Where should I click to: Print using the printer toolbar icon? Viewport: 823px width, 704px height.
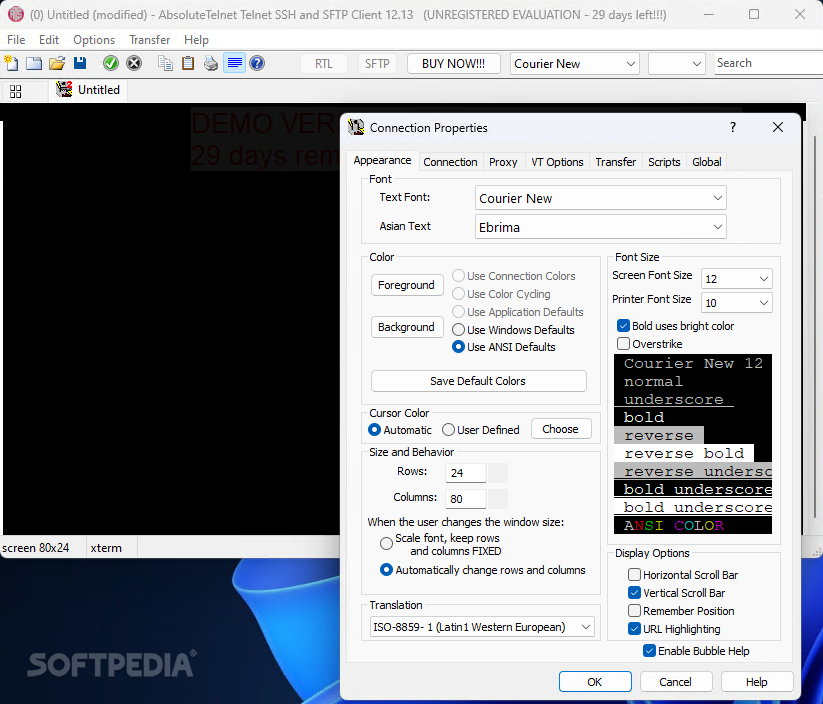211,64
